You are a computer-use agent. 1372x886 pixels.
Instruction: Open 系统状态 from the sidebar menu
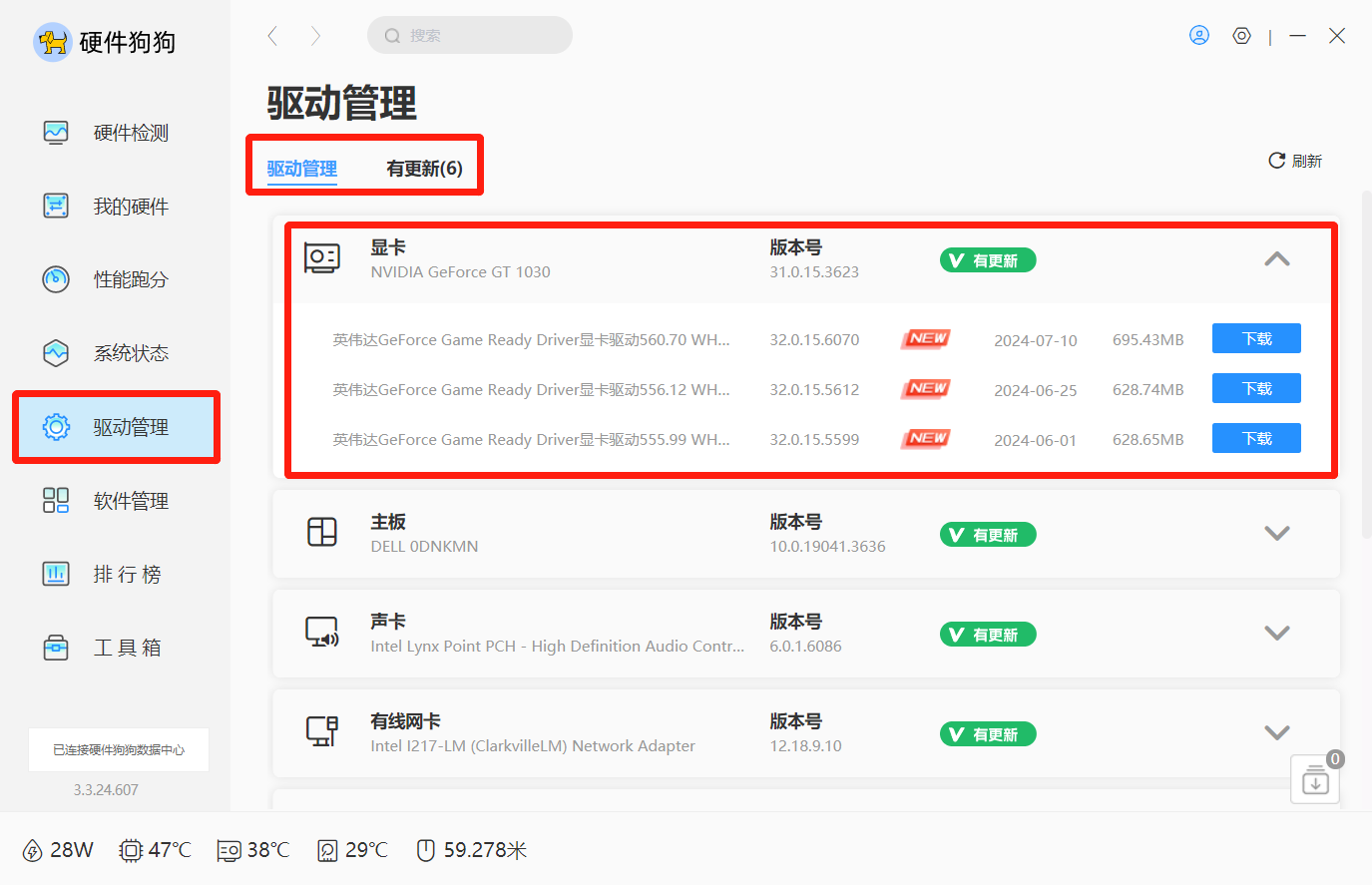click(131, 353)
